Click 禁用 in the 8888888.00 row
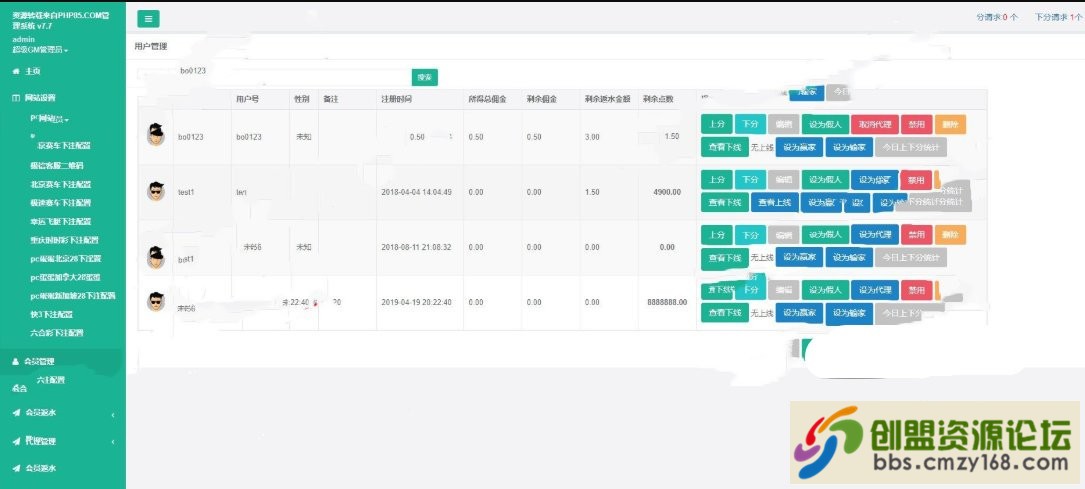 coord(916,290)
